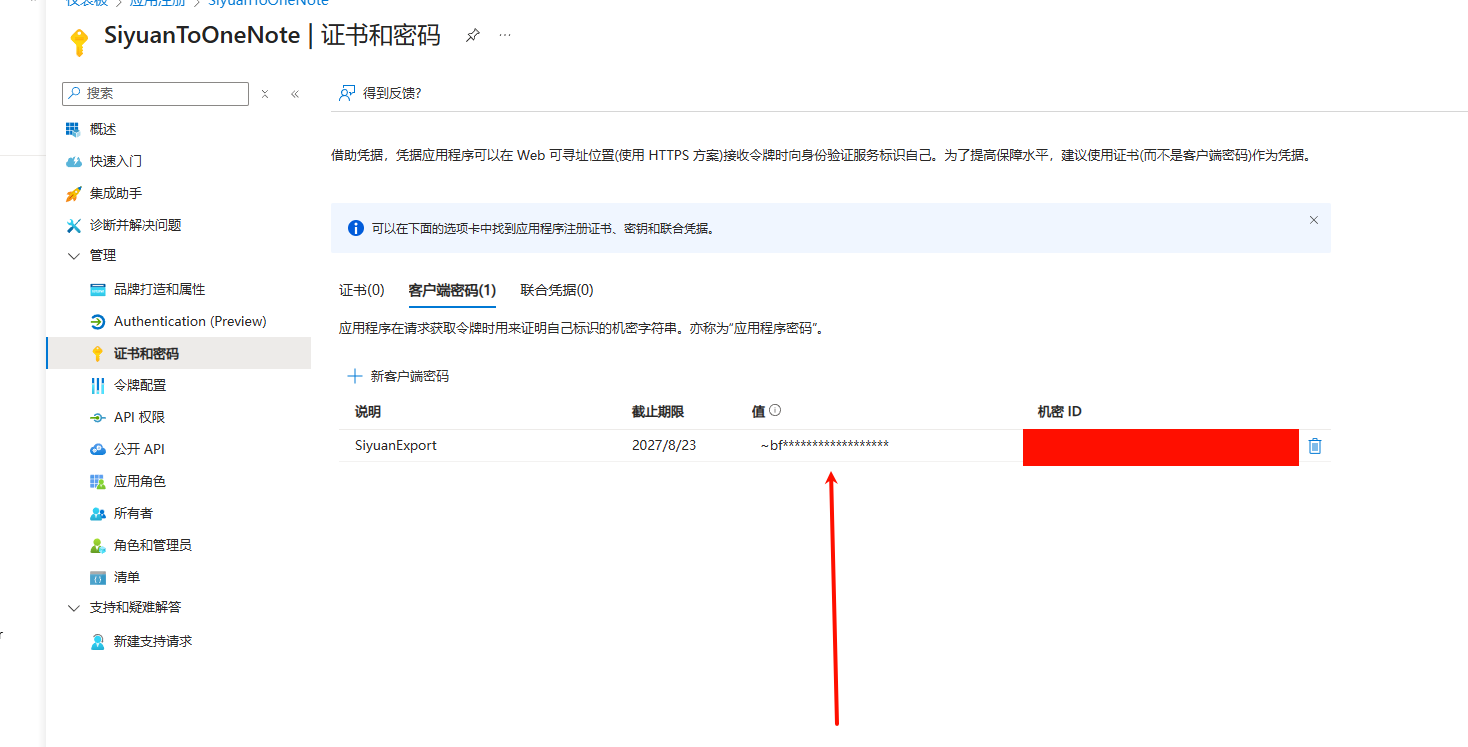This screenshot has height=747, width=1468.
Task: Select the 客户端密码(1) tab
Action: (452, 290)
